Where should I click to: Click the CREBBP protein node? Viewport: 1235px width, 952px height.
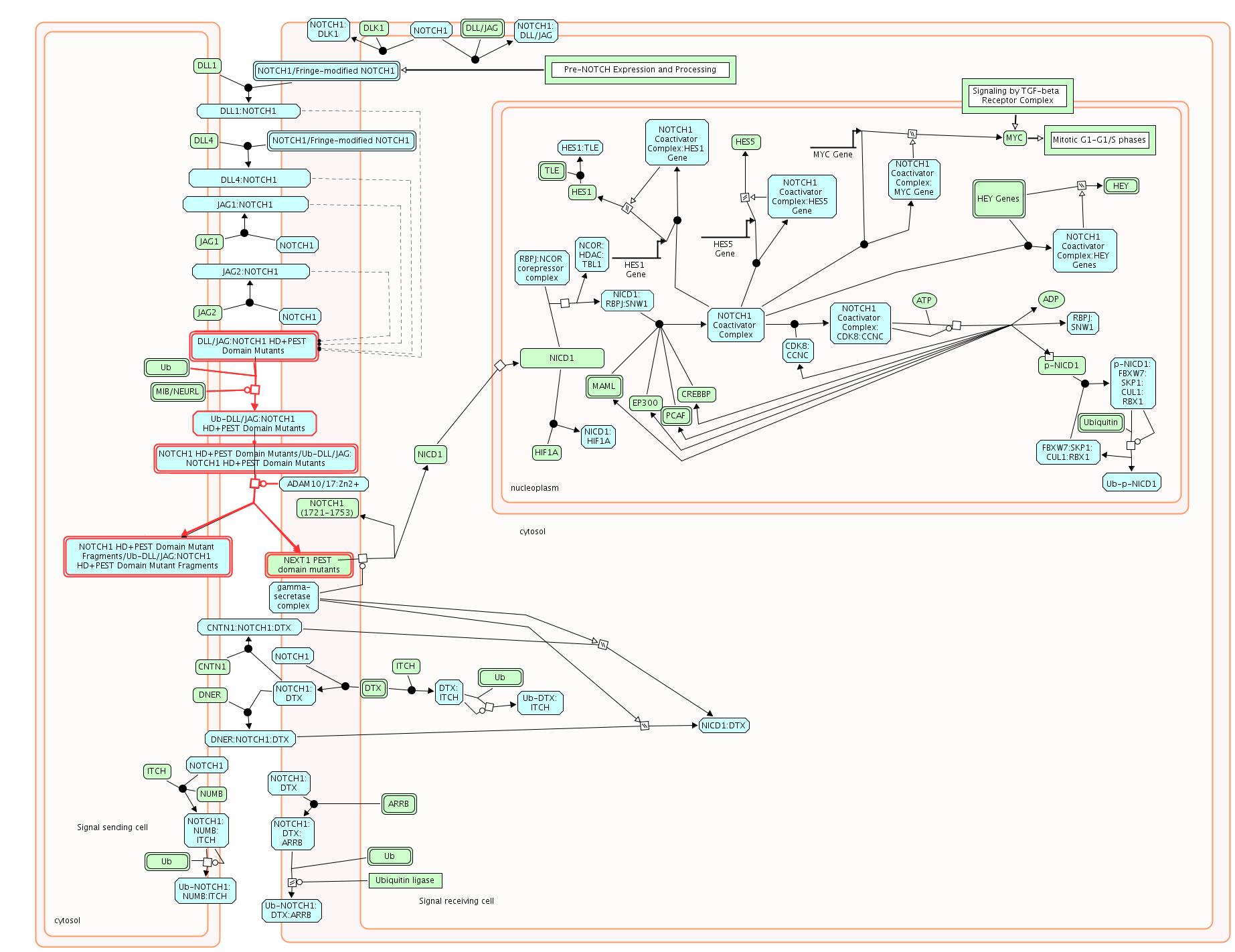(x=695, y=394)
